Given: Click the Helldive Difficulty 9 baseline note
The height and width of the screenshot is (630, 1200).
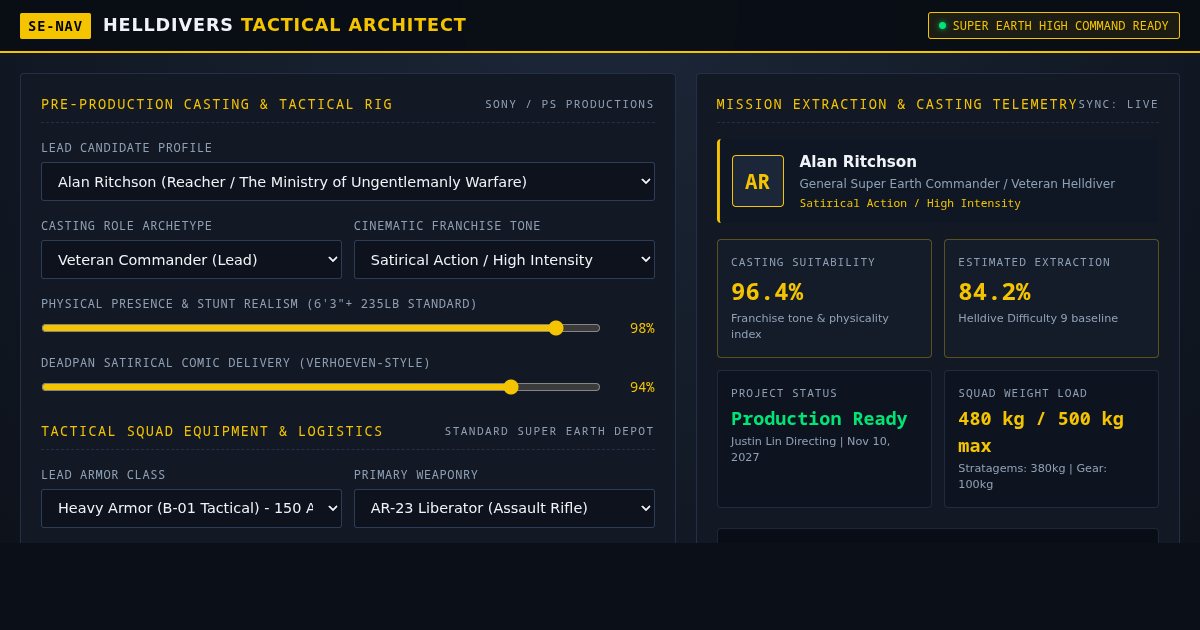Looking at the screenshot, I should (1038, 318).
